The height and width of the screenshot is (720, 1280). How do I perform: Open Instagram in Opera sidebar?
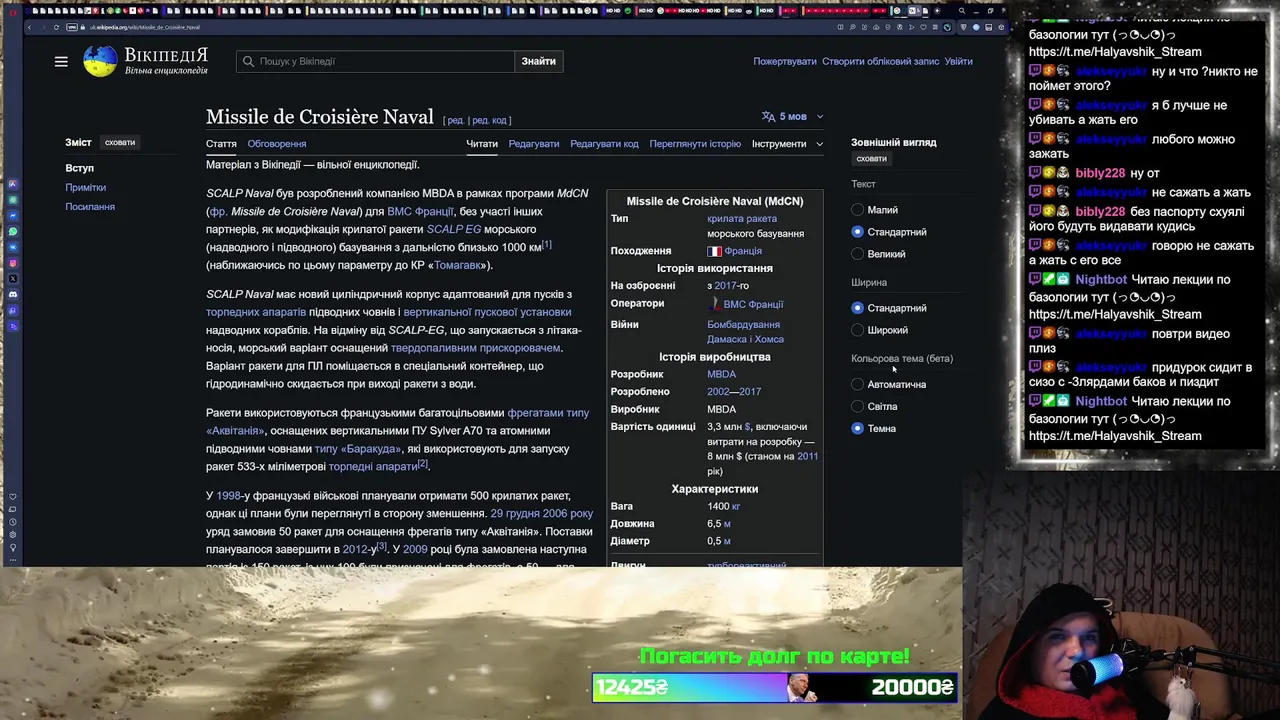pyautogui.click(x=13, y=262)
